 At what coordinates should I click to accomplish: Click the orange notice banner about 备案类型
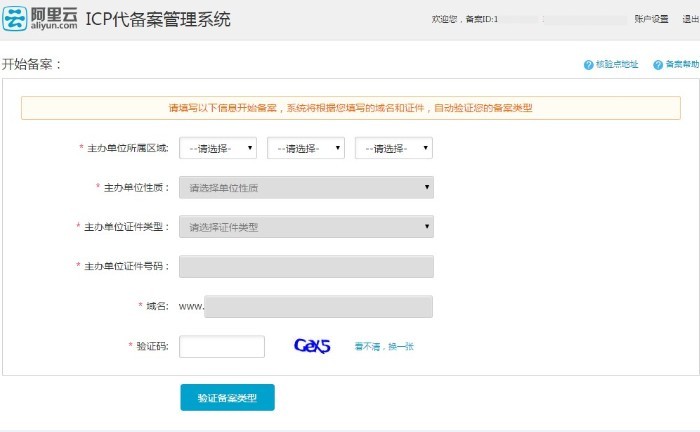pyautogui.click(x=350, y=108)
